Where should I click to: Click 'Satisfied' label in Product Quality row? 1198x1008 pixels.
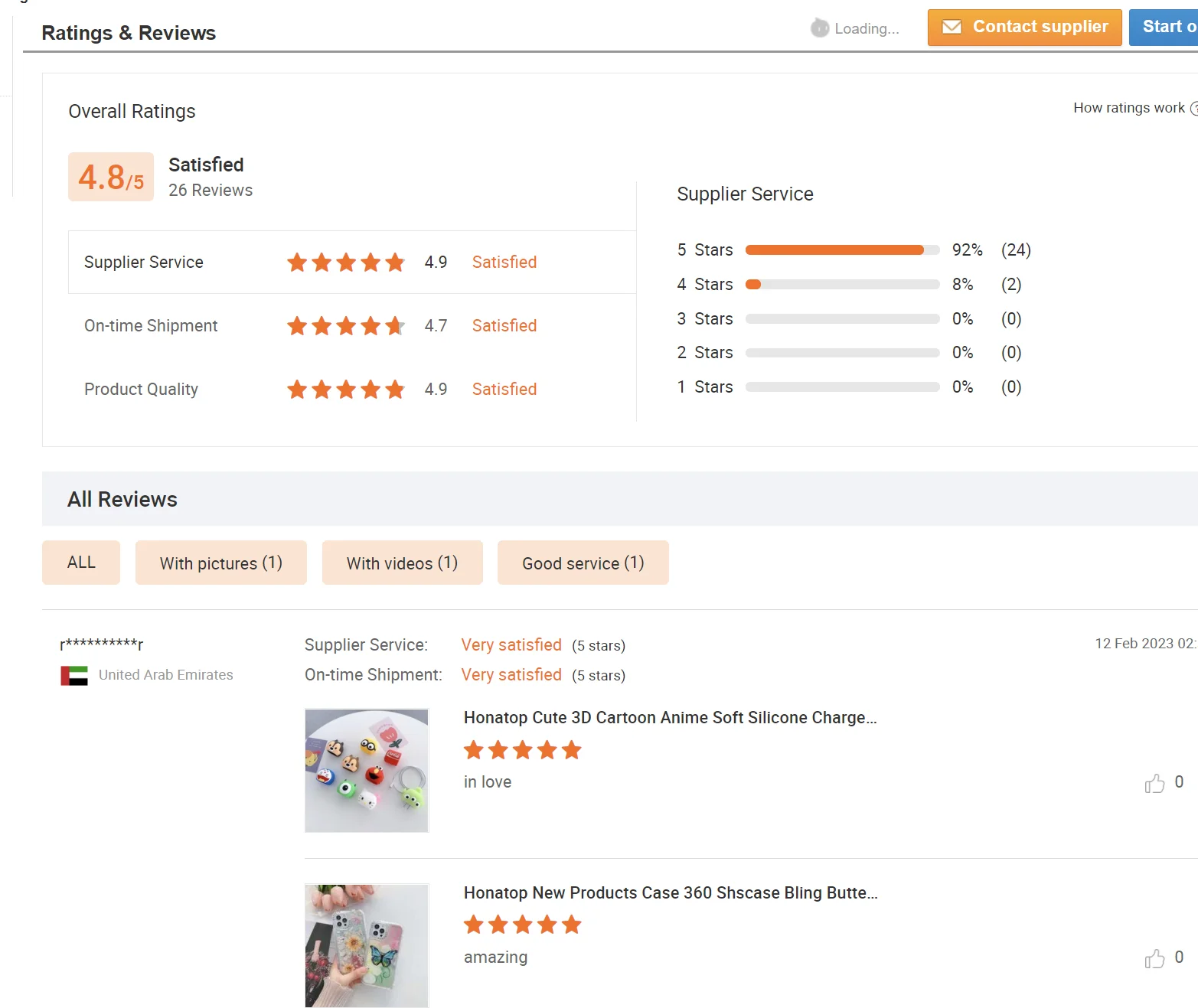coord(504,390)
